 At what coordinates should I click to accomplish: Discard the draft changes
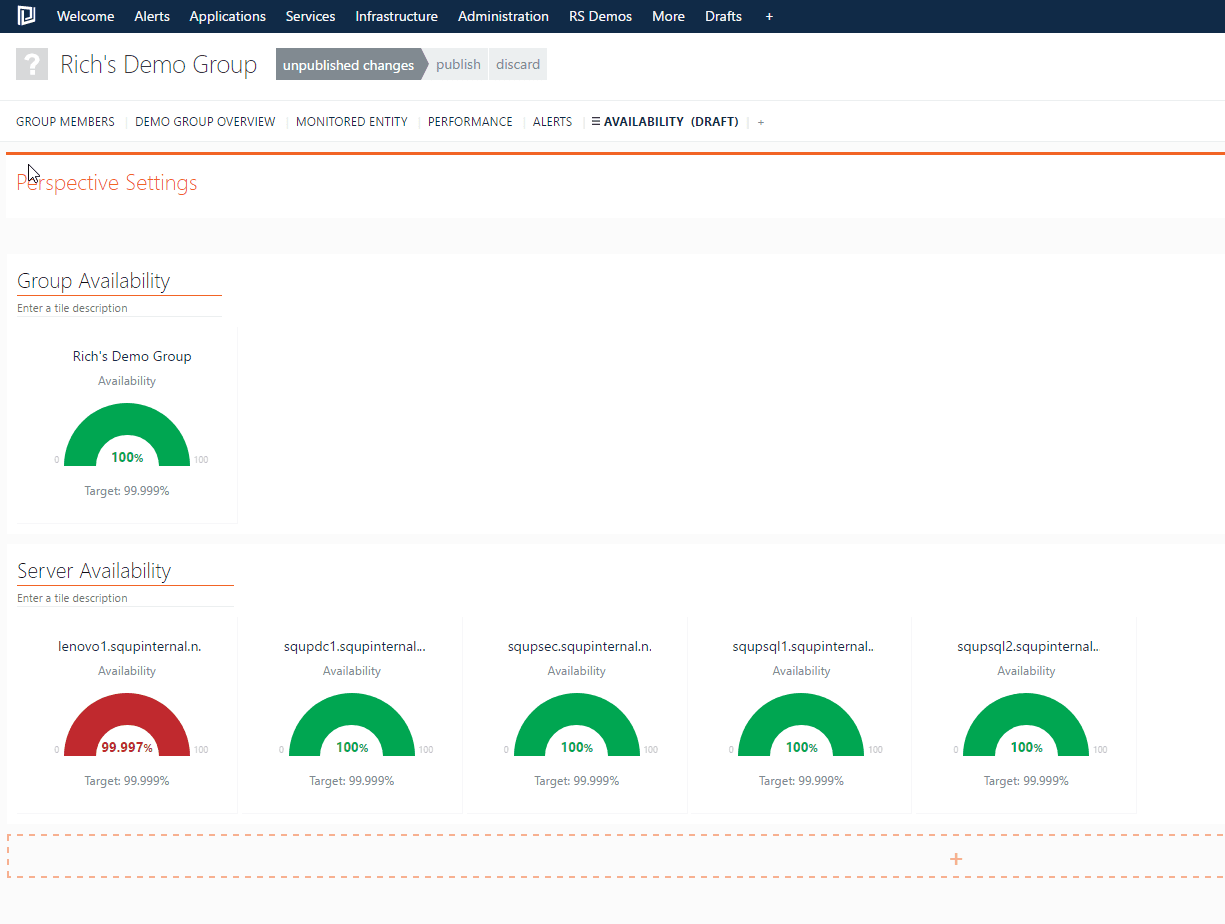518,64
